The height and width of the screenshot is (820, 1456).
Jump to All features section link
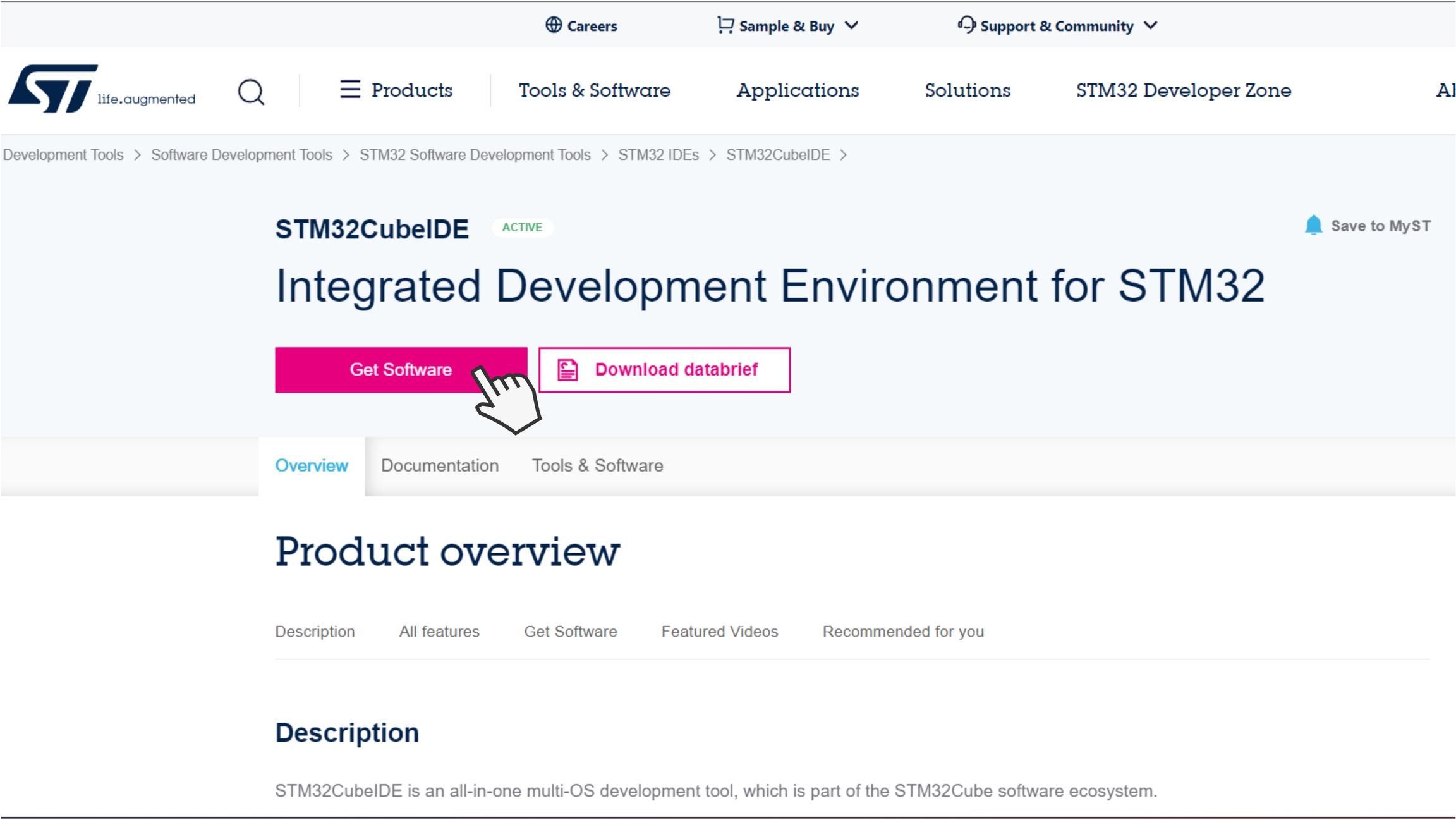click(439, 632)
